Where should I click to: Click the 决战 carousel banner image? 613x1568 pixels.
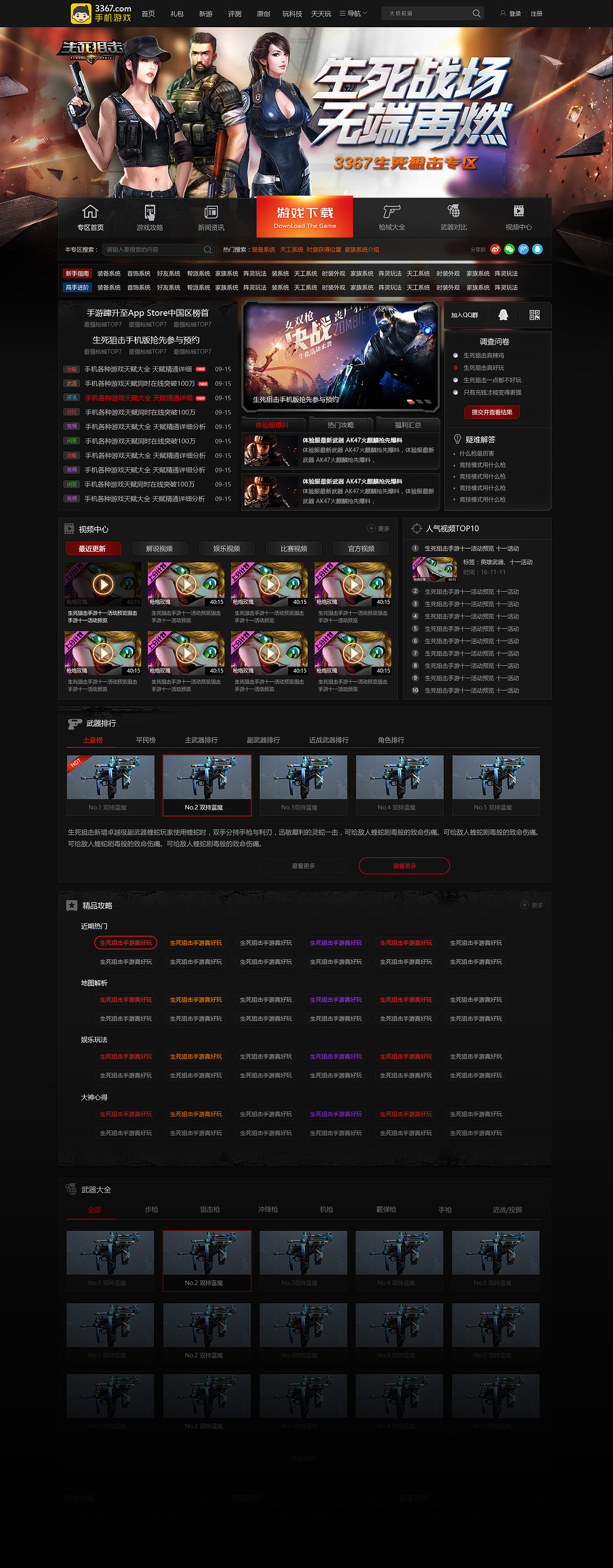(x=341, y=356)
